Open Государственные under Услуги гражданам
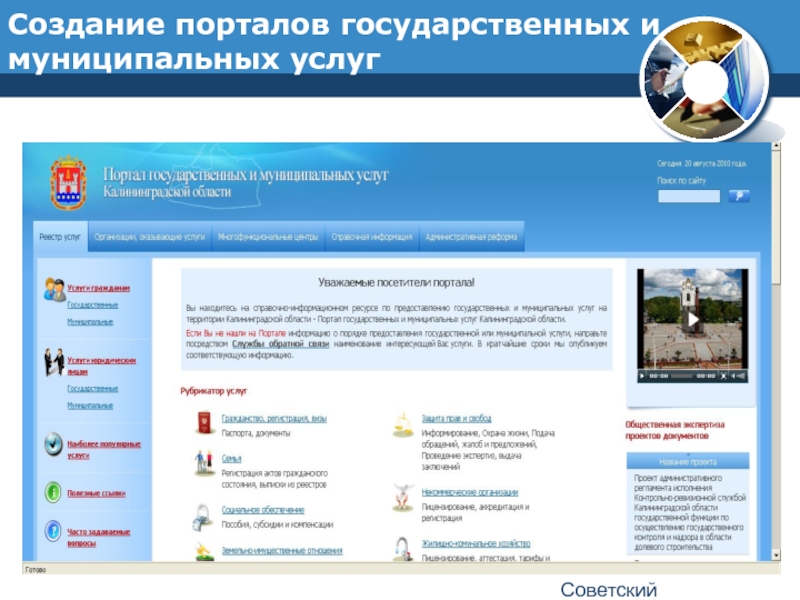Image resolution: width=800 pixels, height=600 pixels. [x=93, y=305]
